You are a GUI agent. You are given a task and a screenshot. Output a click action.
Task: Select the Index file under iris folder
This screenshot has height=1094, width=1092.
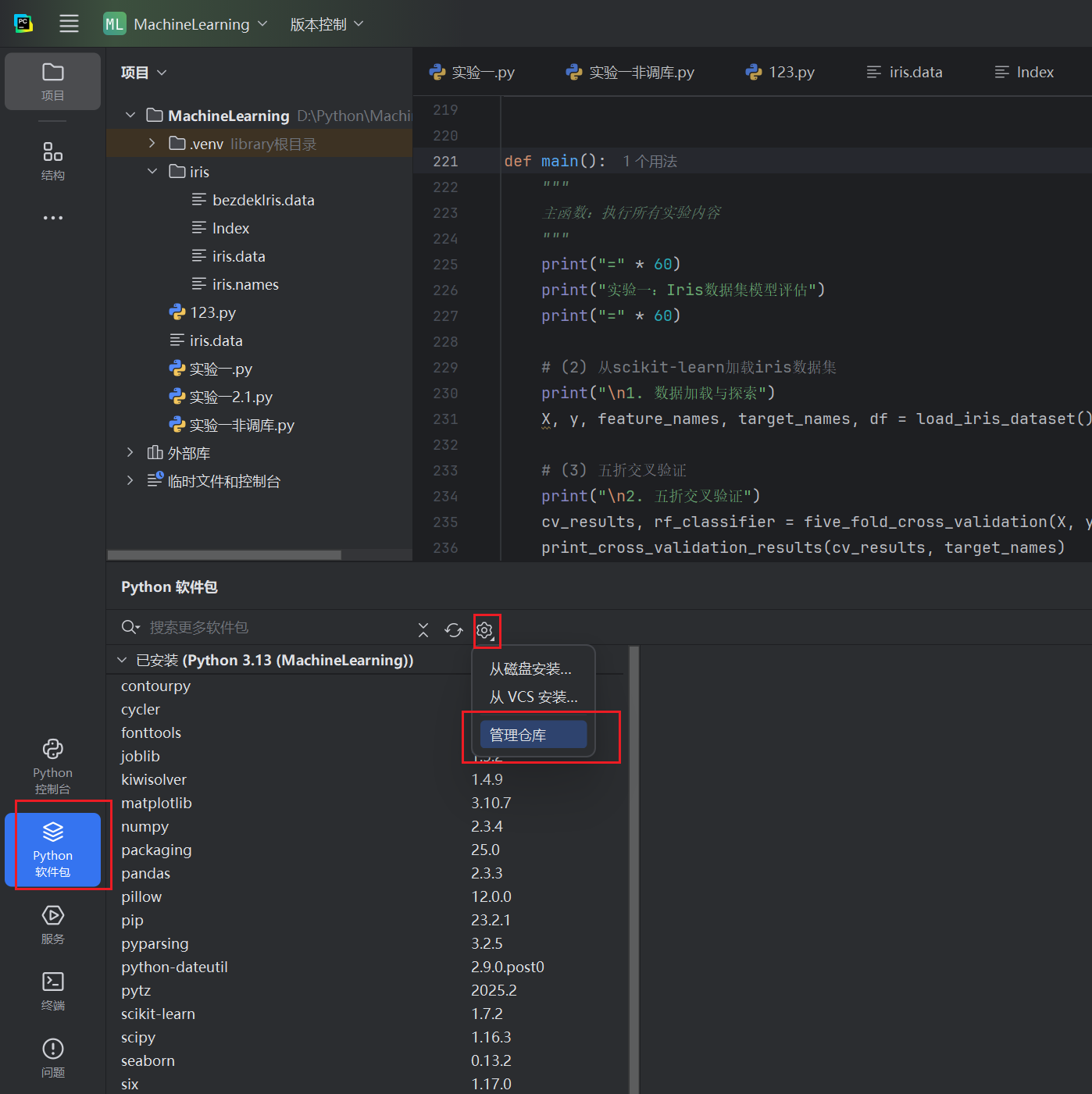220,228
